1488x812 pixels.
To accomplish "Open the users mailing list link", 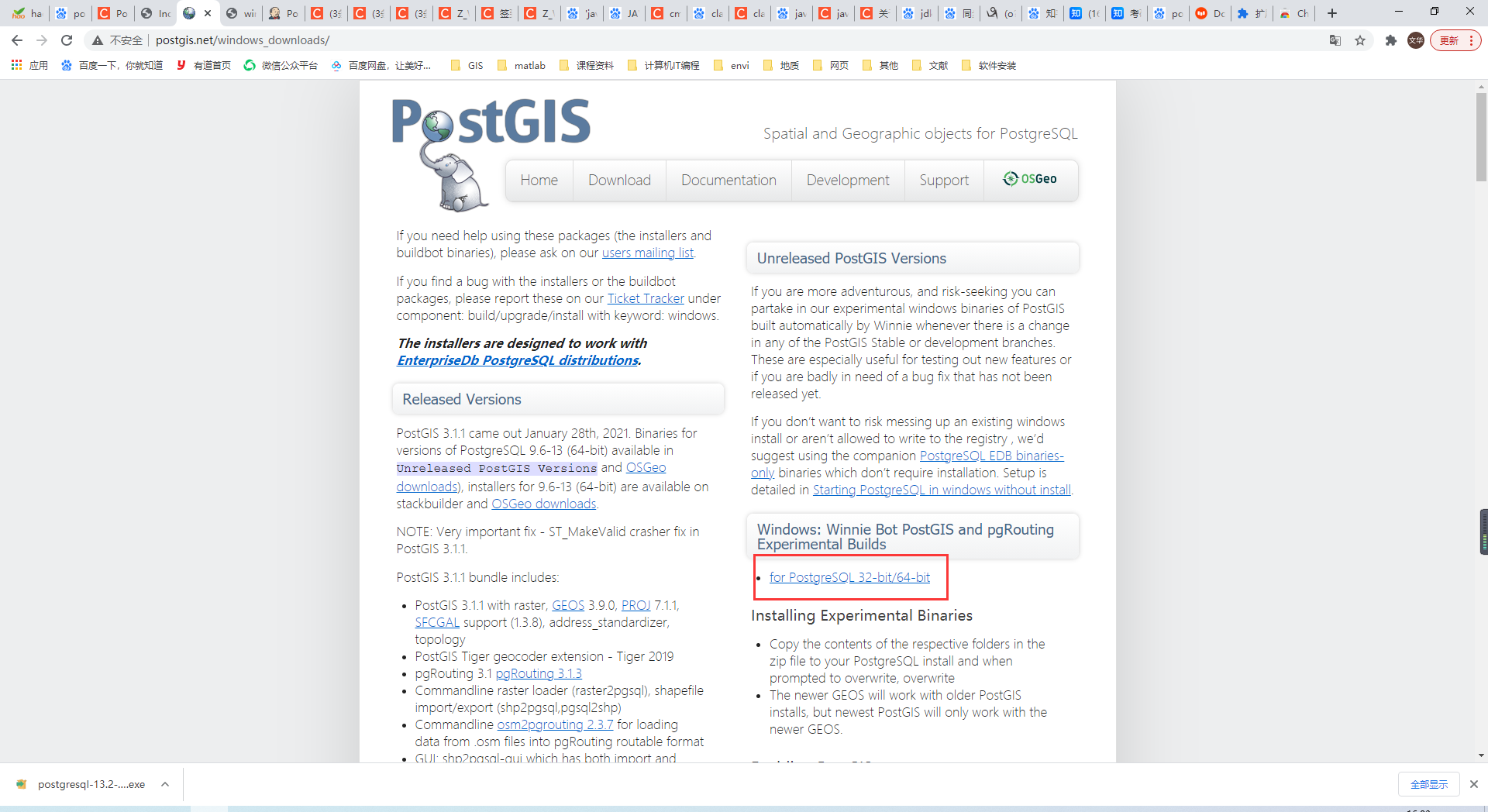I will point(648,253).
